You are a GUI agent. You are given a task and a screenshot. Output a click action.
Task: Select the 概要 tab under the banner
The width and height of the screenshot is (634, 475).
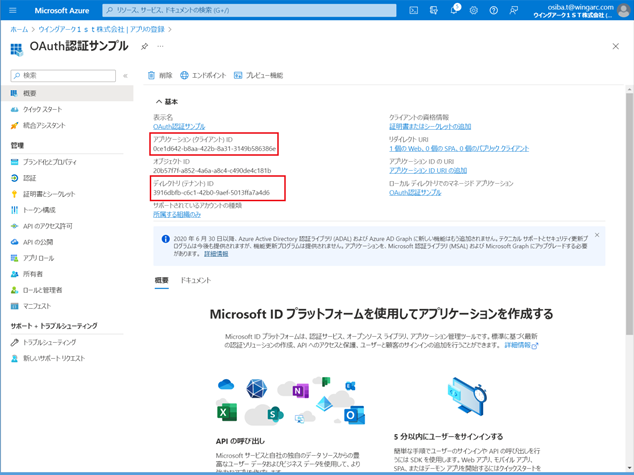[161, 280]
